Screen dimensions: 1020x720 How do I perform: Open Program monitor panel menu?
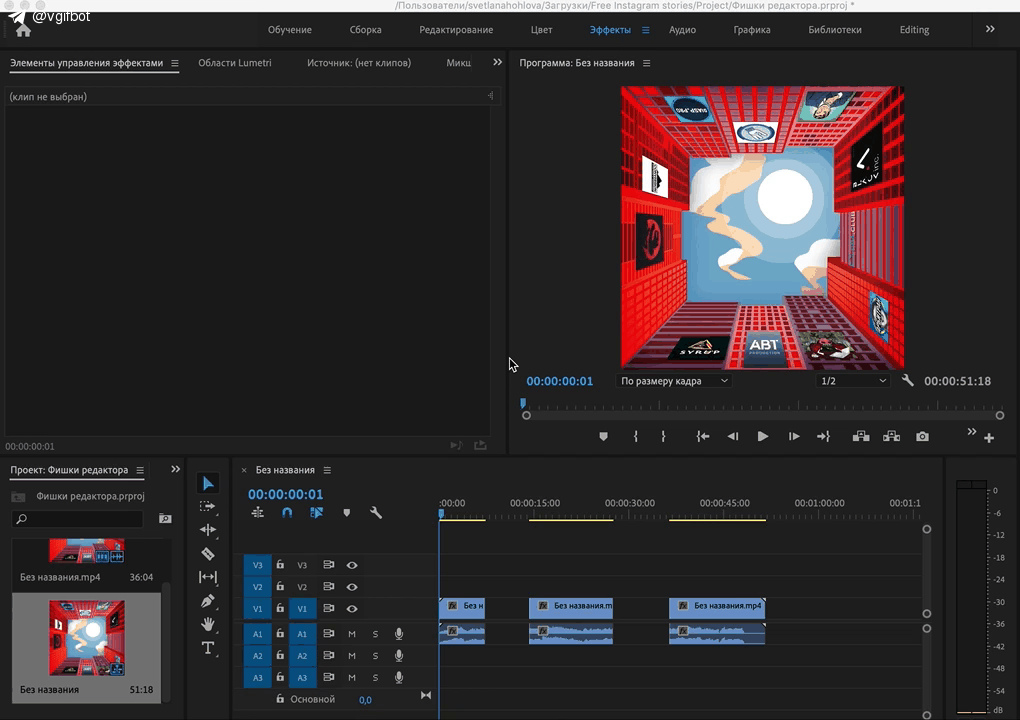coord(647,63)
